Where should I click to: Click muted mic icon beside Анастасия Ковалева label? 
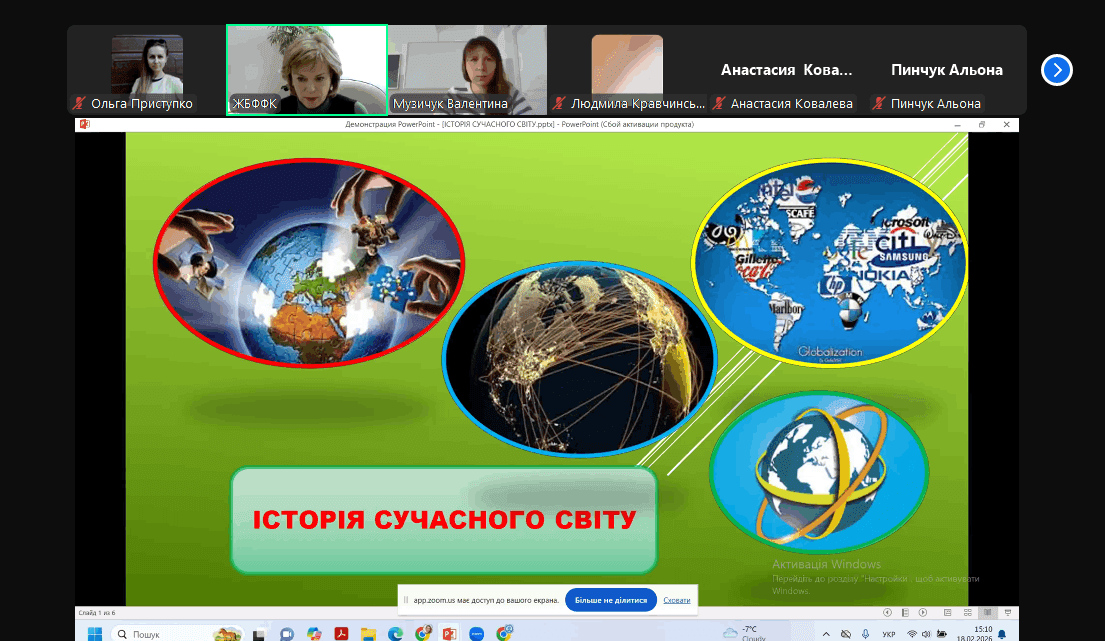coord(719,104)
